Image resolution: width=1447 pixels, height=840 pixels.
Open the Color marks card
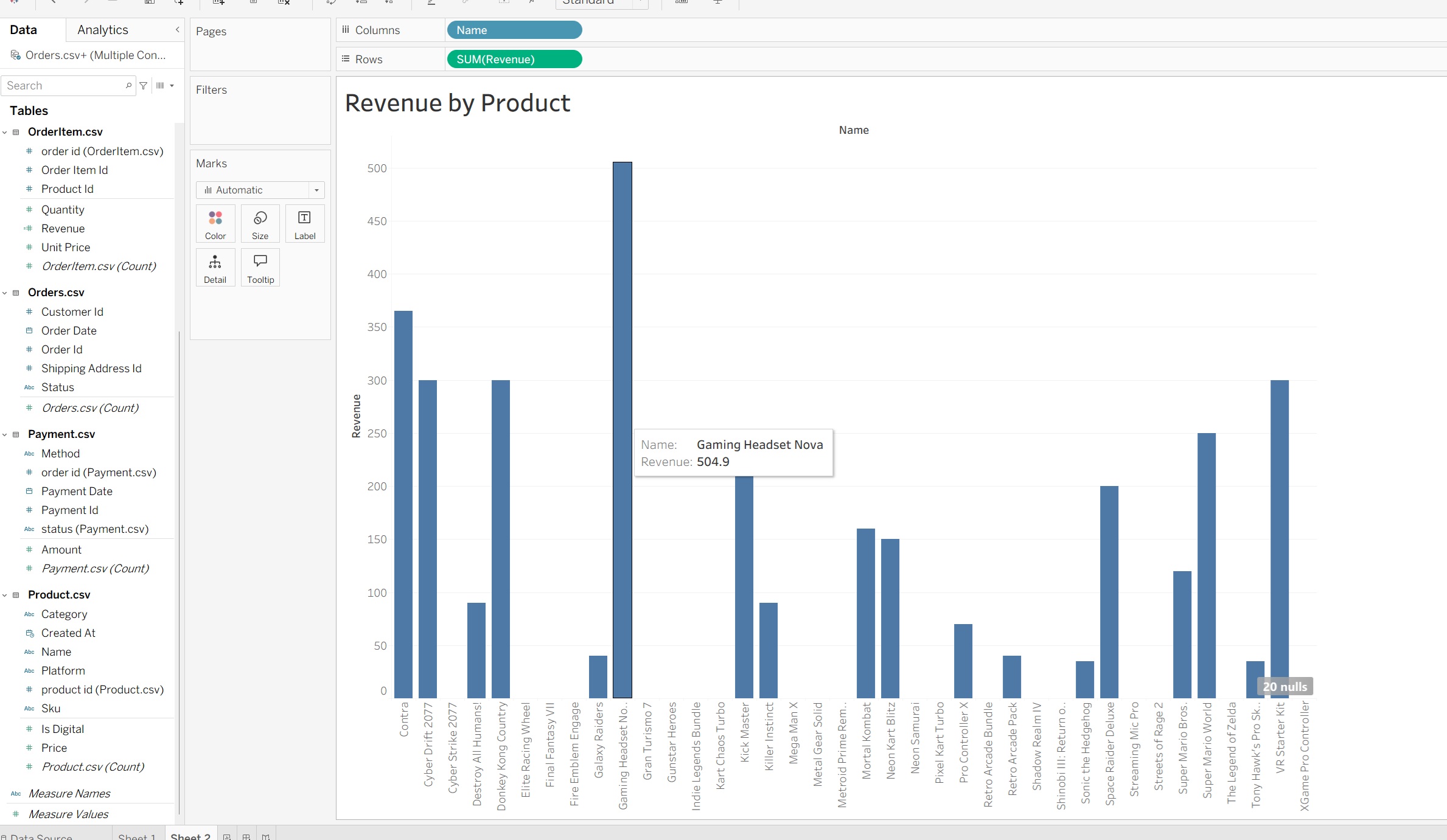pos(215,223)
